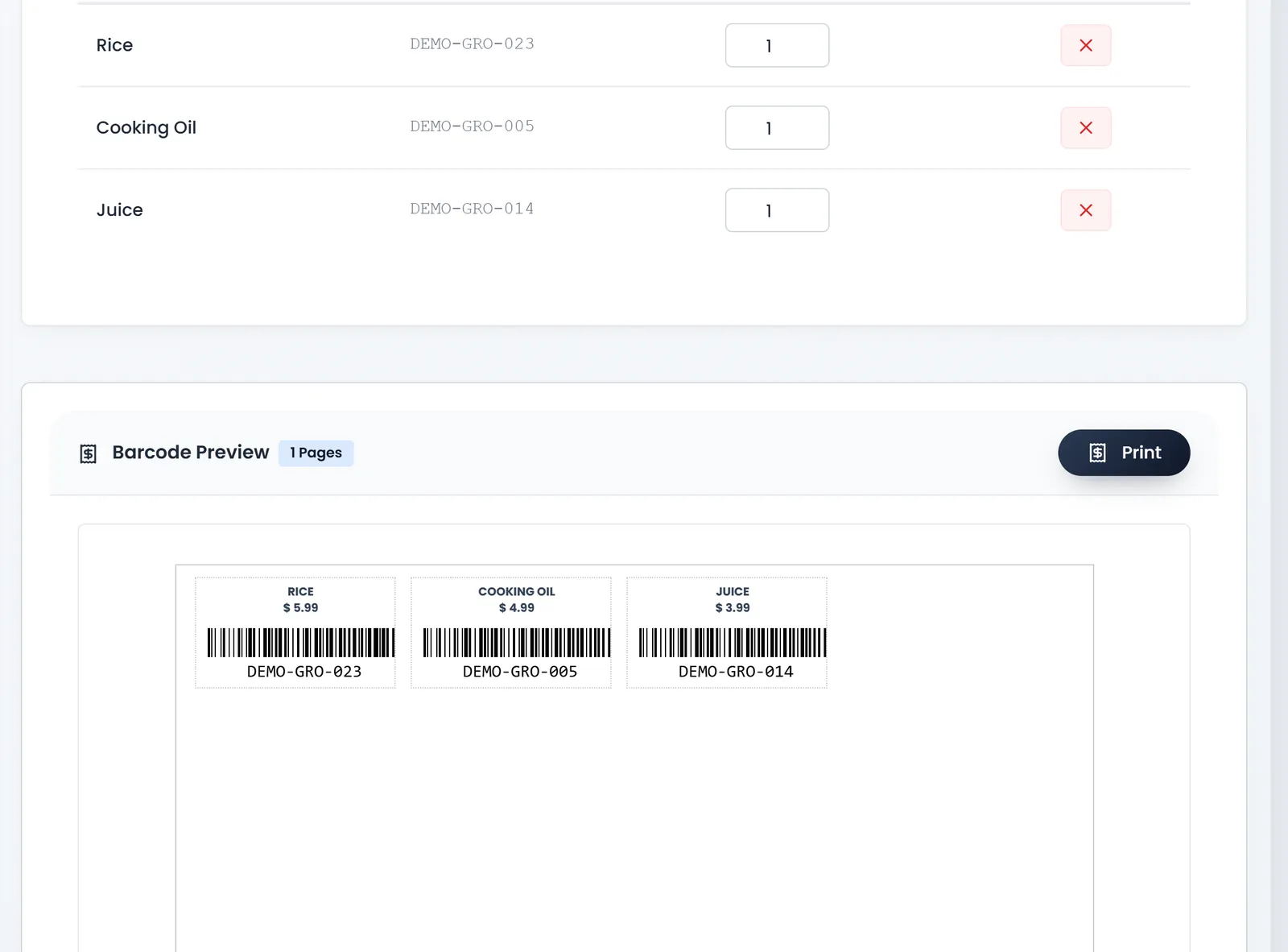The width and height of the screenshot is (1288, 952).
Task: Focus the Rice quantity input field
Action: 777,45
